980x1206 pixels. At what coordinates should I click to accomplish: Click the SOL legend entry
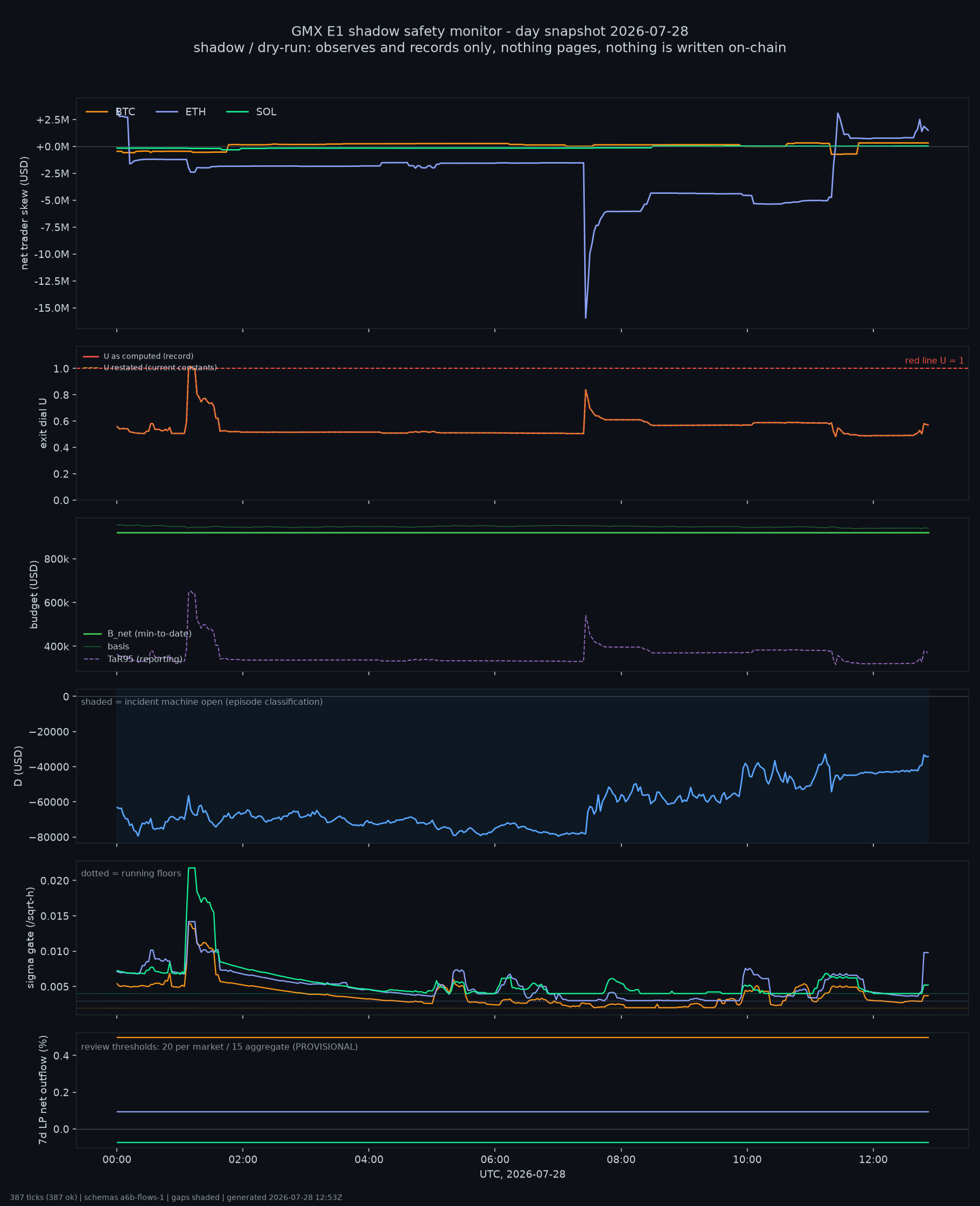coord(251,112)
